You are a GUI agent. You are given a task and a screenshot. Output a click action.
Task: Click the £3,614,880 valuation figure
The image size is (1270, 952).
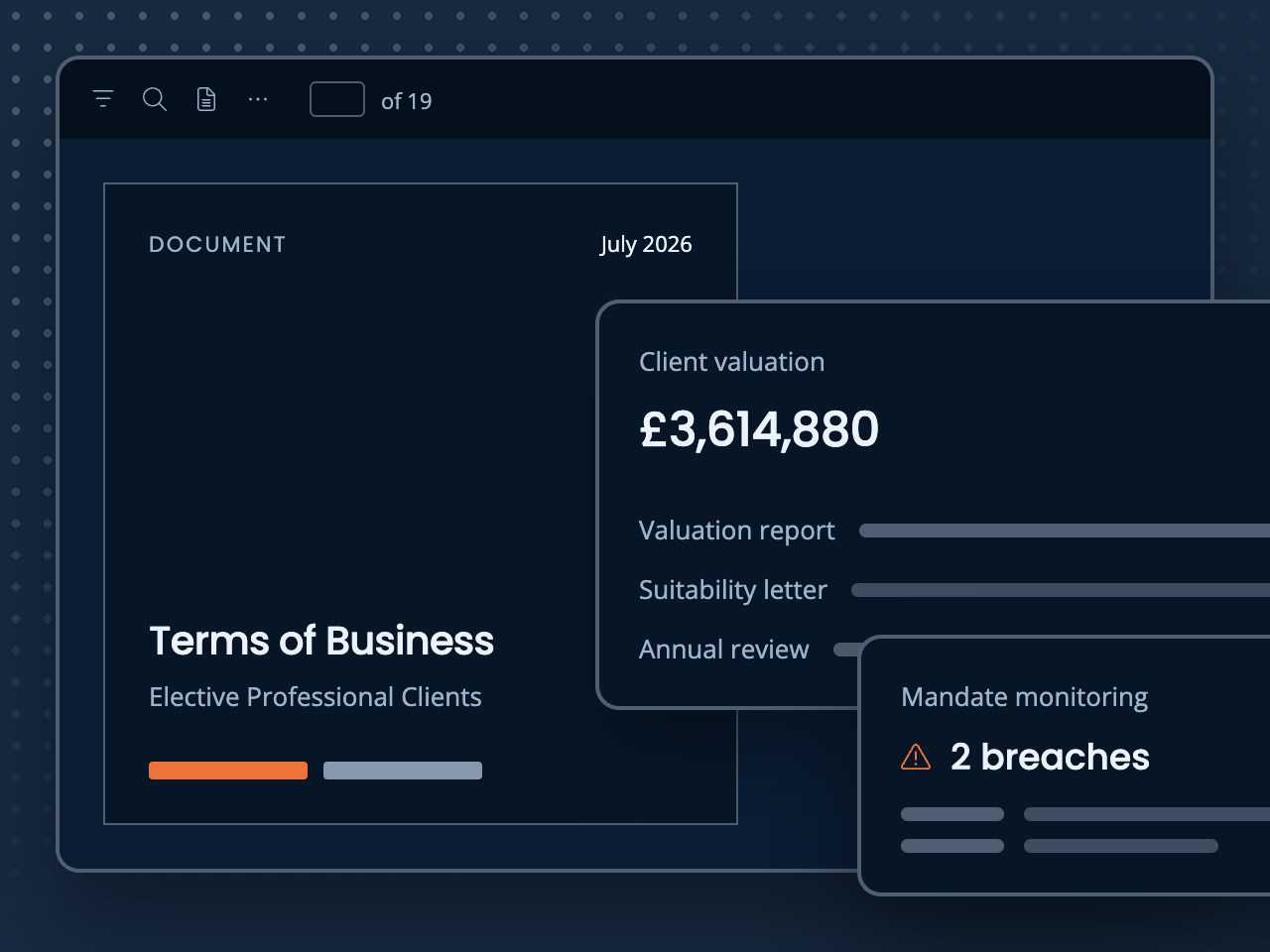759,429
